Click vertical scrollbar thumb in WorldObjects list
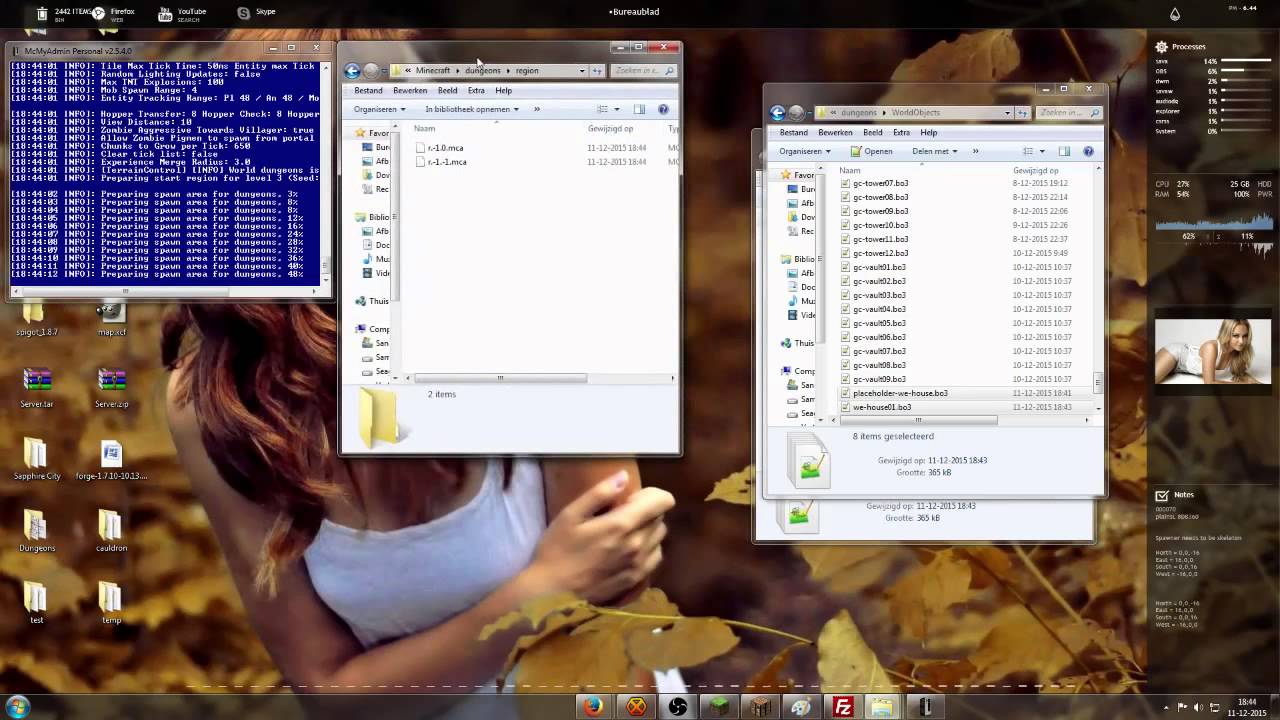The height and width of the screenshot is (720, 1280). (x=1098, y=381)
